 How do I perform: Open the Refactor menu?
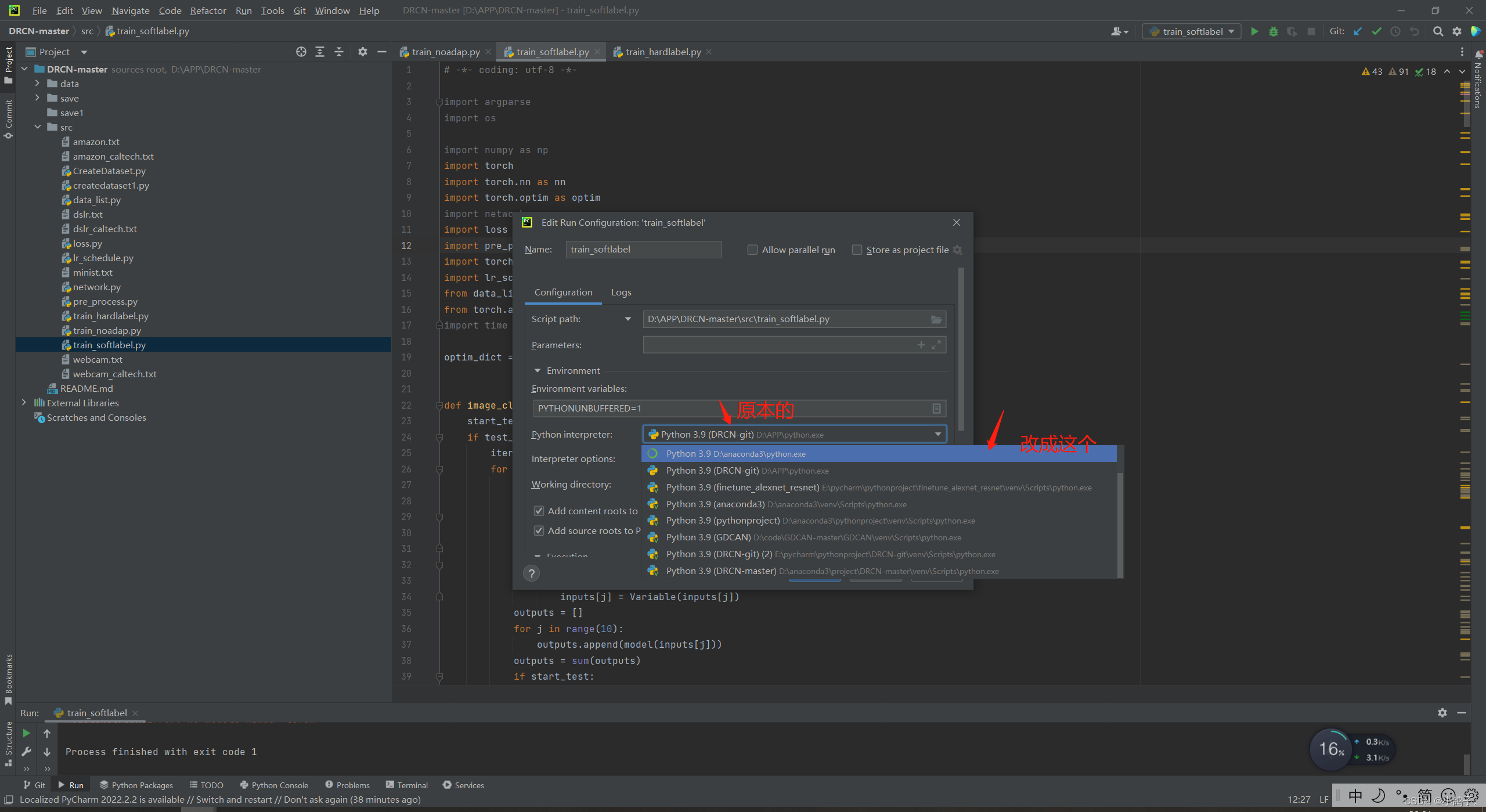208,10
